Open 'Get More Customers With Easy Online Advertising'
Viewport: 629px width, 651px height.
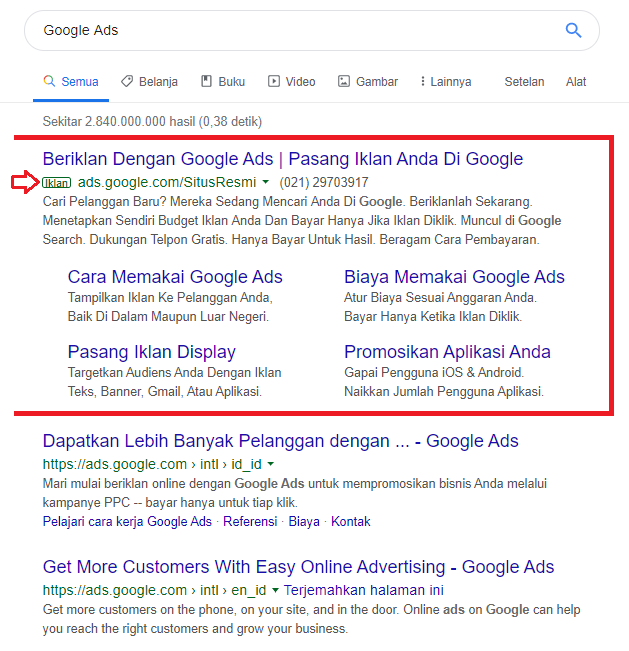299,567
